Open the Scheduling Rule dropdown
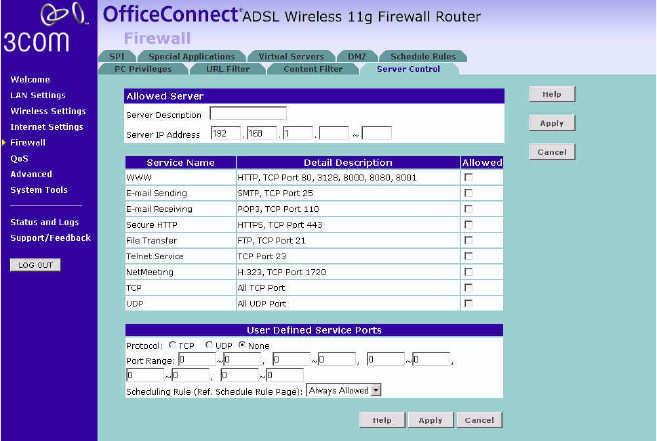The height and width of the screenshot is (441, 657). tap(344, 391)
